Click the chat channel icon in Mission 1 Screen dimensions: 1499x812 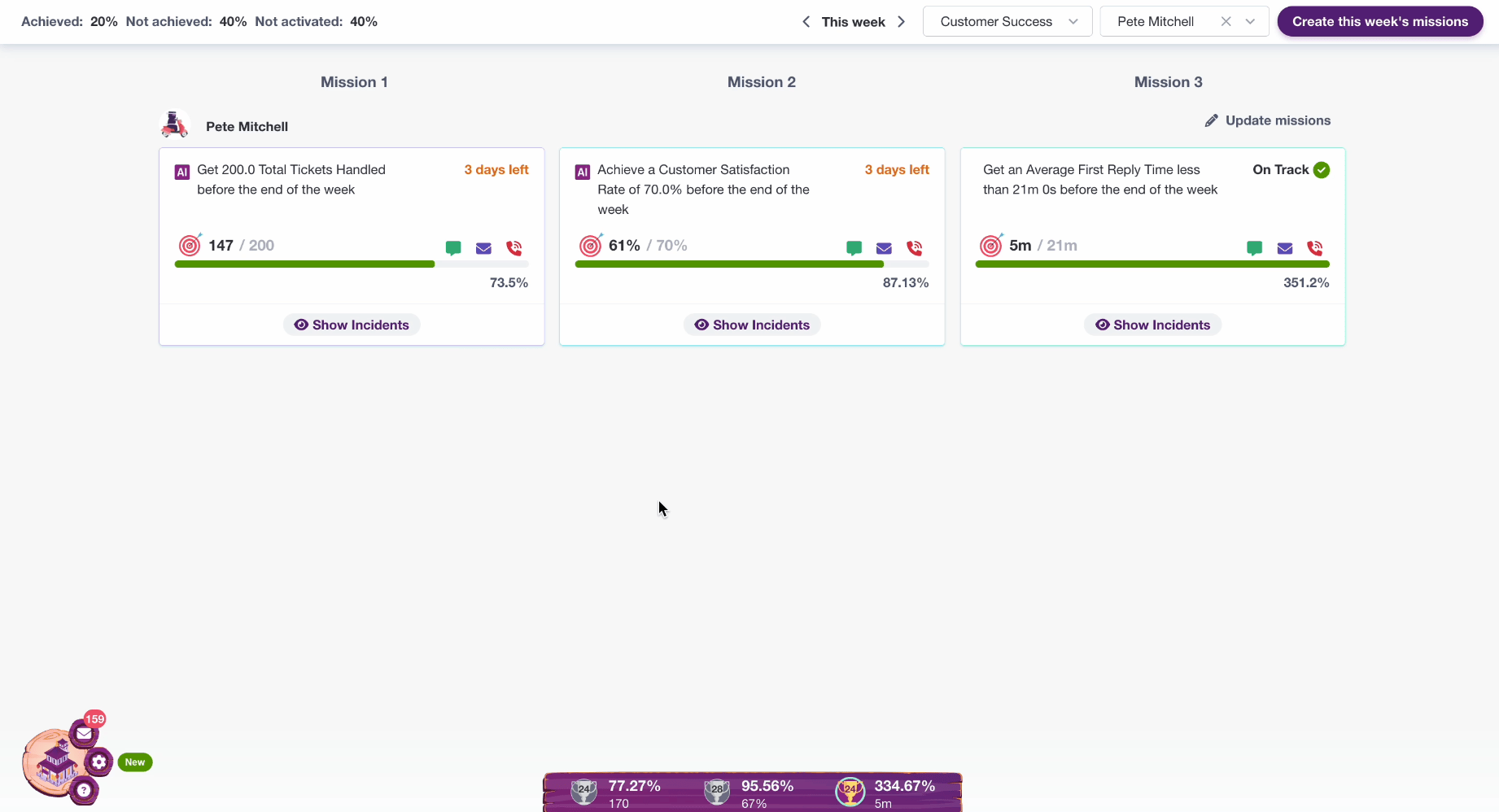click(453, 248)
